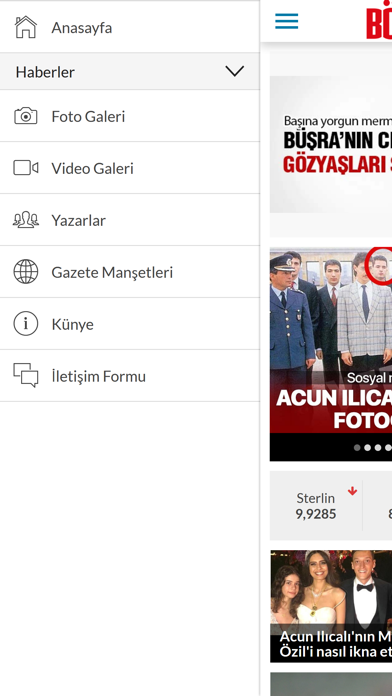Close the menu with the hamburger icon

(x=286, y=21)
